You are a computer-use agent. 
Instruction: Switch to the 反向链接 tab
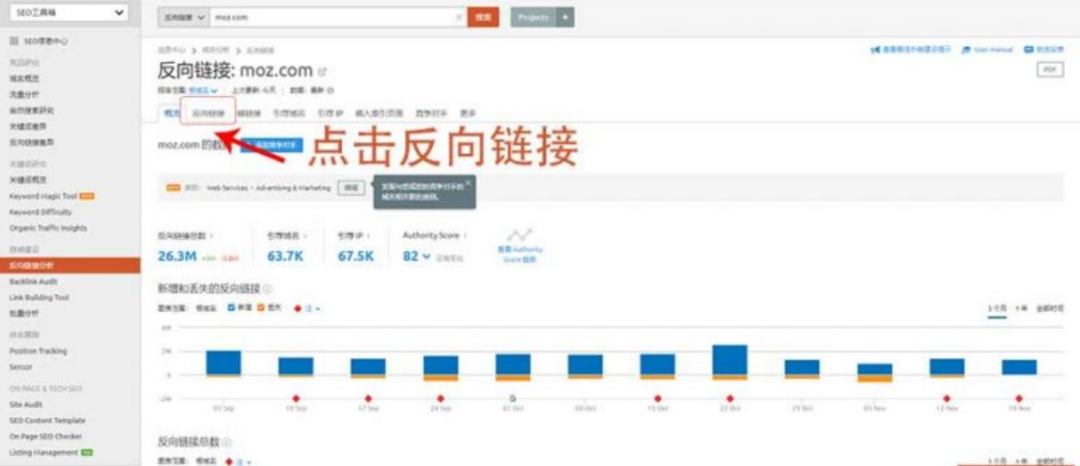208,113
